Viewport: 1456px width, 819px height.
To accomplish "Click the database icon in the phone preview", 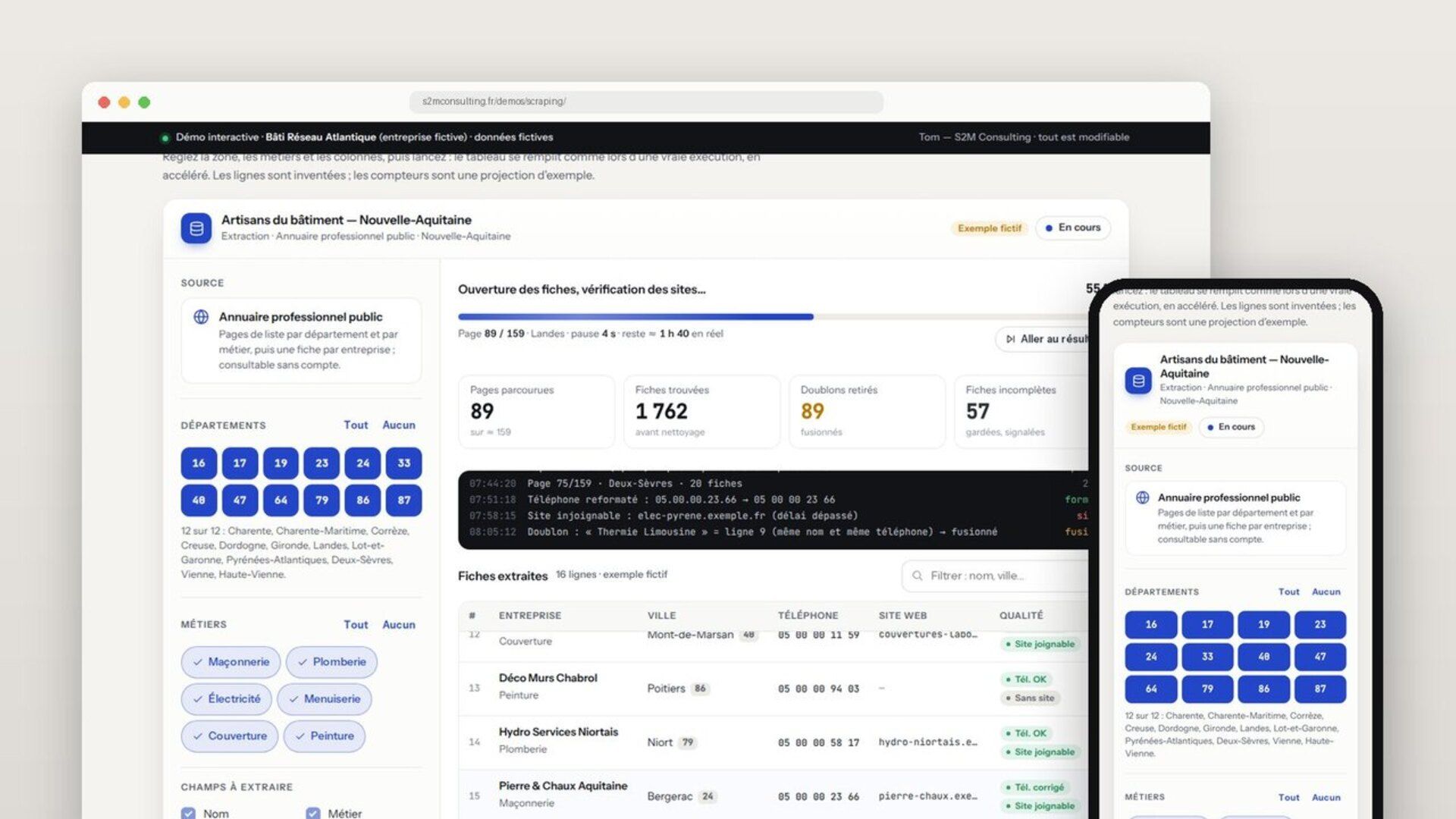I will [x=1138, y=381].
